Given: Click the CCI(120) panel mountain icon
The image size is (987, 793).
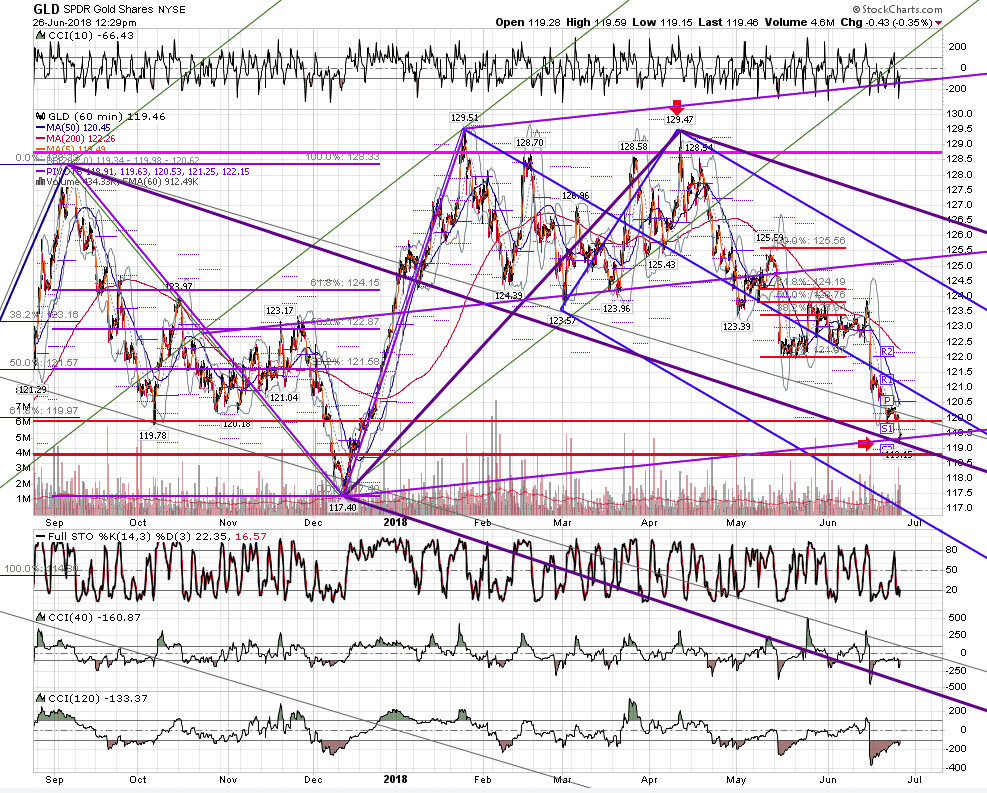Looking at the screenshot, I should point(41,698).
